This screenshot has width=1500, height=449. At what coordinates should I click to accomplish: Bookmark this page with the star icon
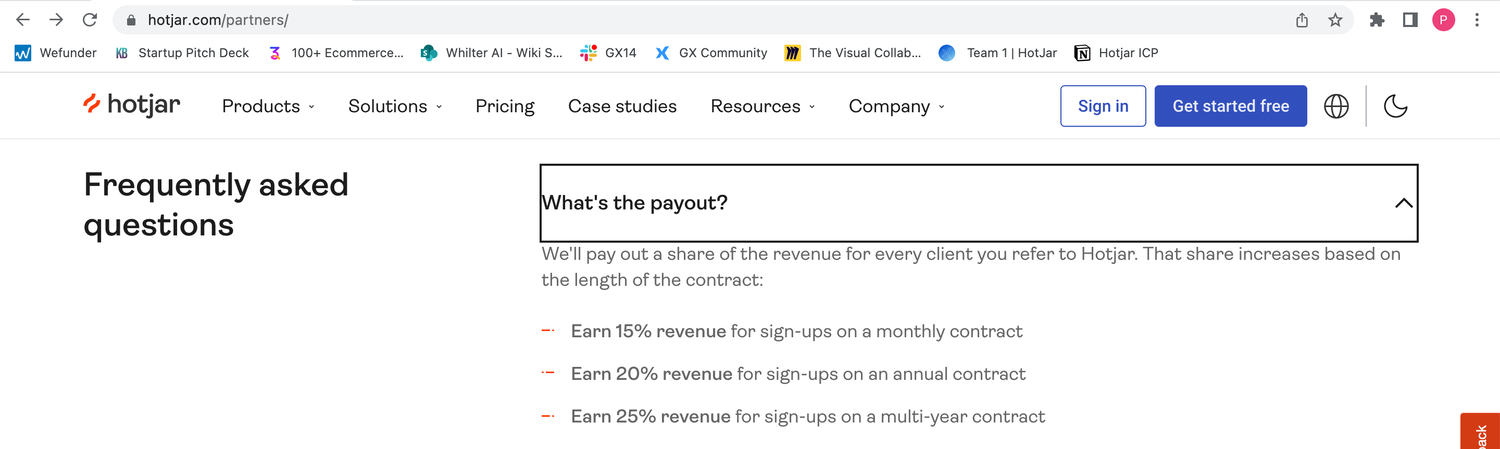point(1335,20)
